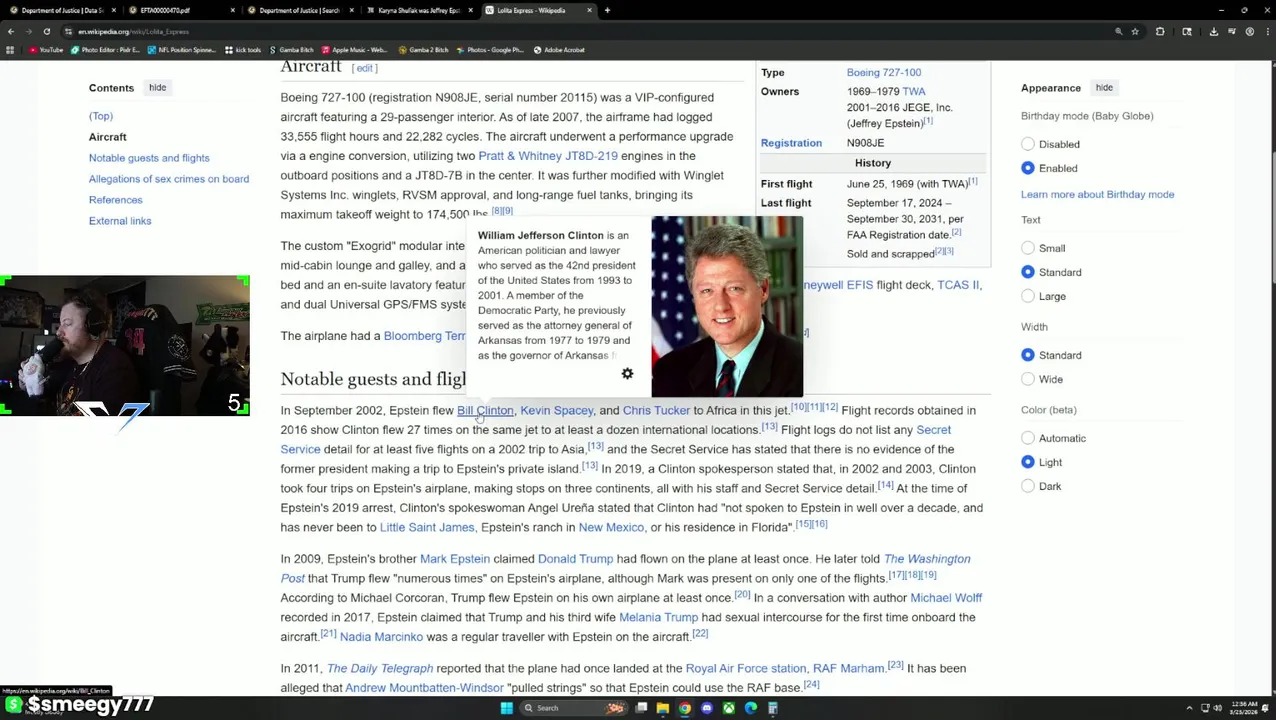Open the YouTube bookmark

tap(46, 50)
